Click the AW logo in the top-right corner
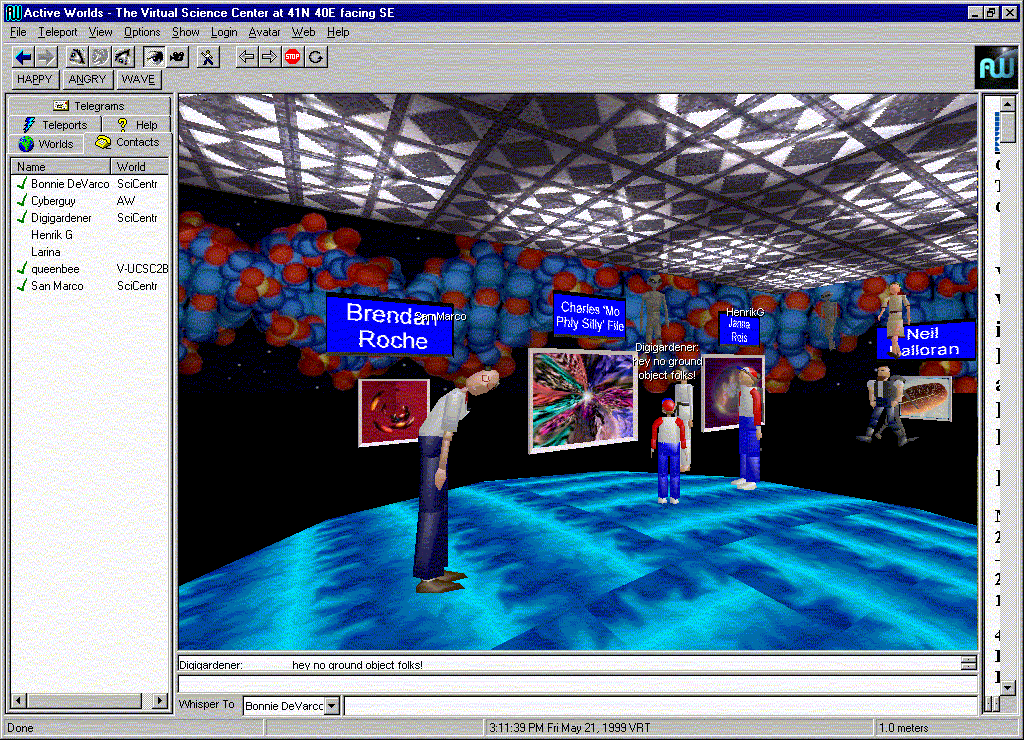Image resolution: width=1024 pixels, height=740 pixels. click(996, 67)
